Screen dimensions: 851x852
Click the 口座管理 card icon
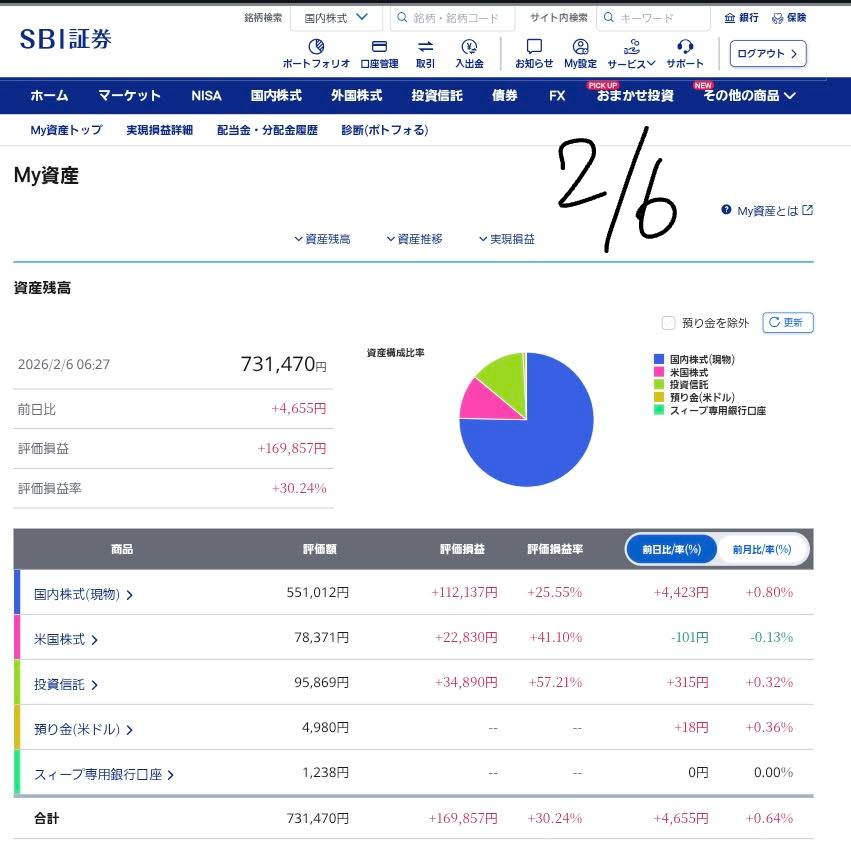point(379,47)
